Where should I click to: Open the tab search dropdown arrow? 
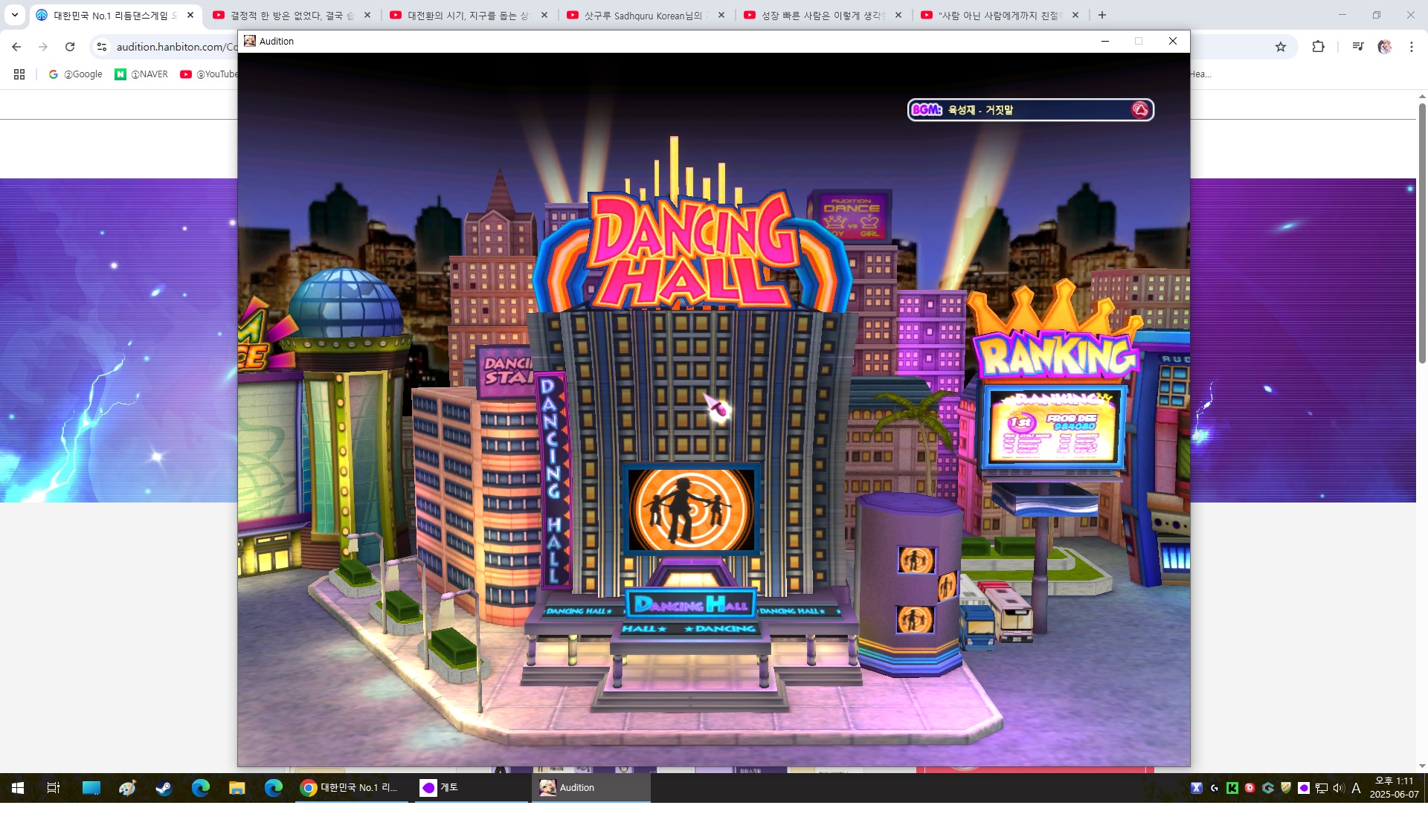(14, 15)
